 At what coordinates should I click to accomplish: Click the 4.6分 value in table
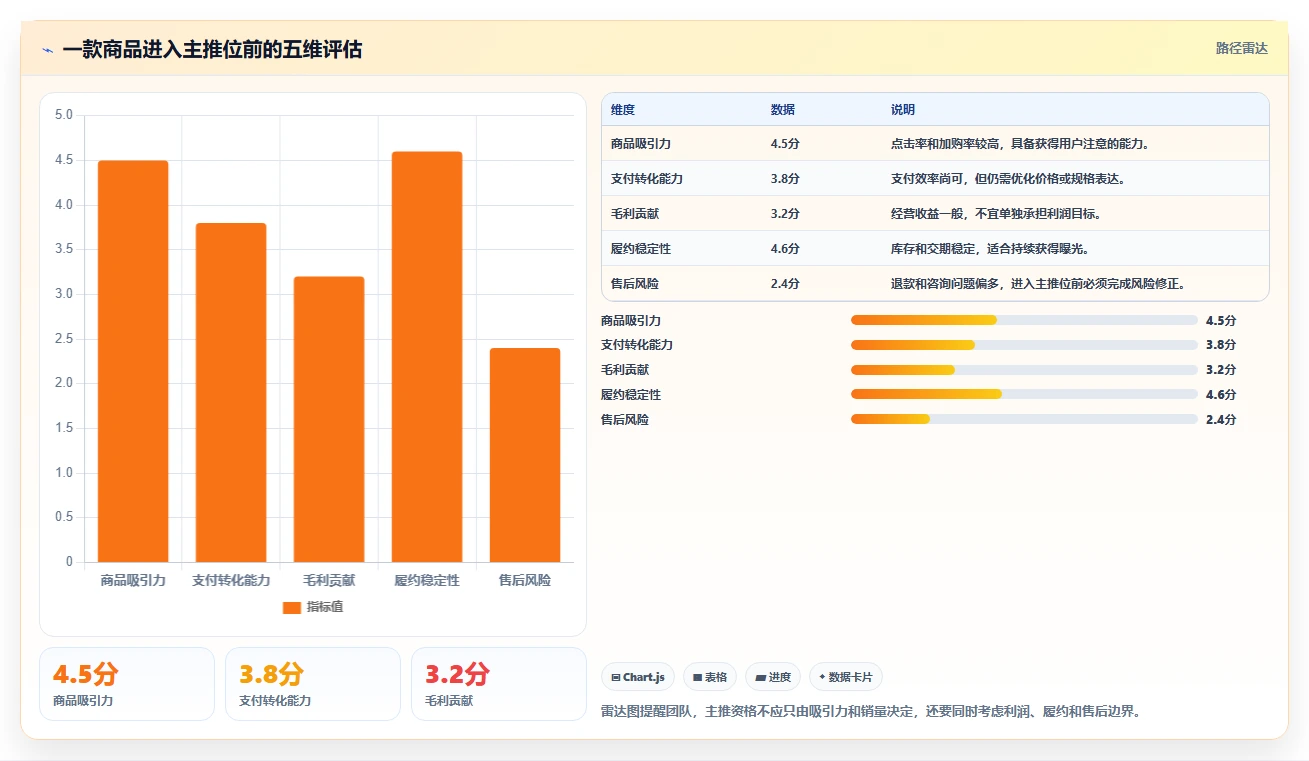point(785,249)
